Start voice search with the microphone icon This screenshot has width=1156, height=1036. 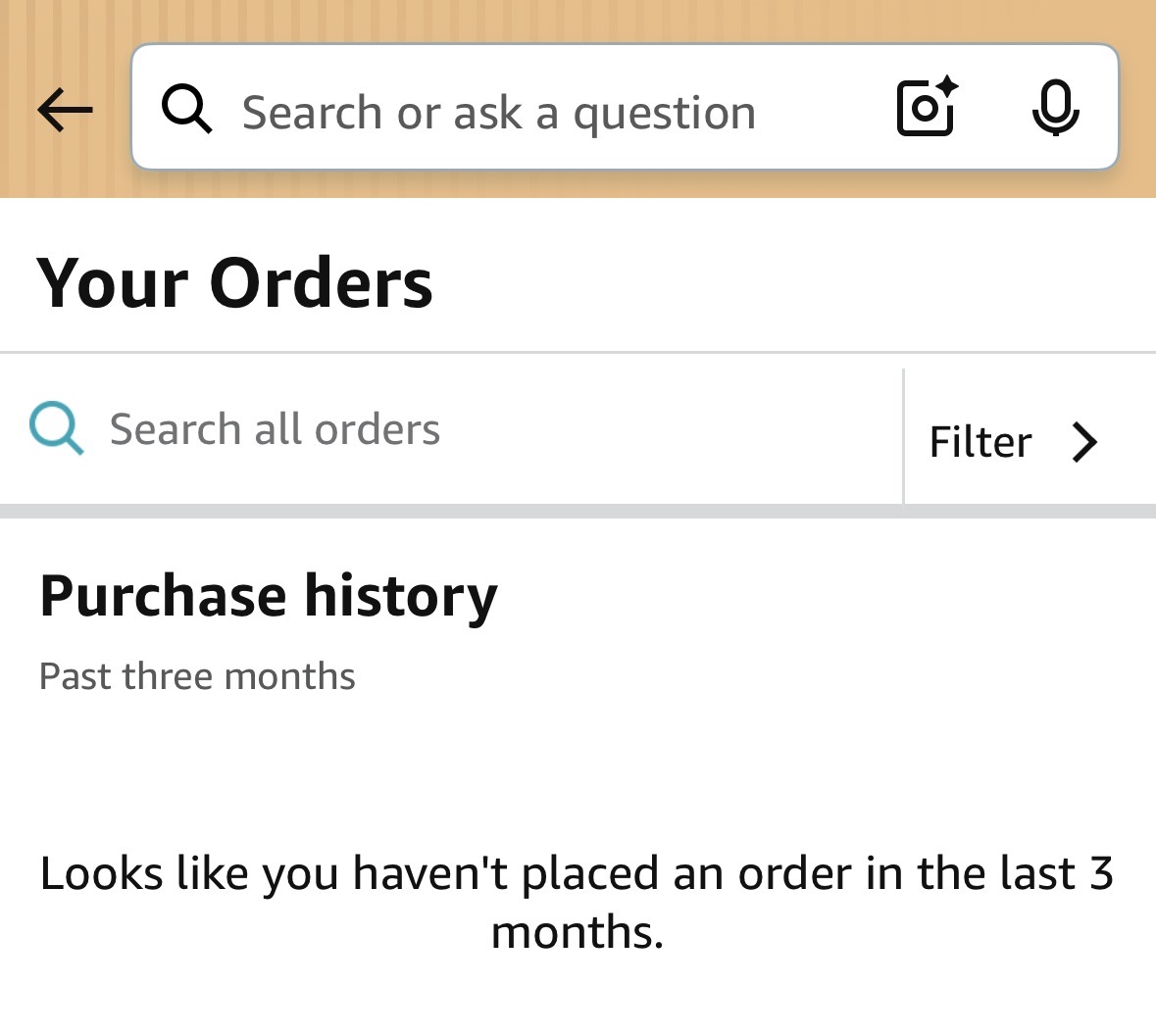[1055, 108]
